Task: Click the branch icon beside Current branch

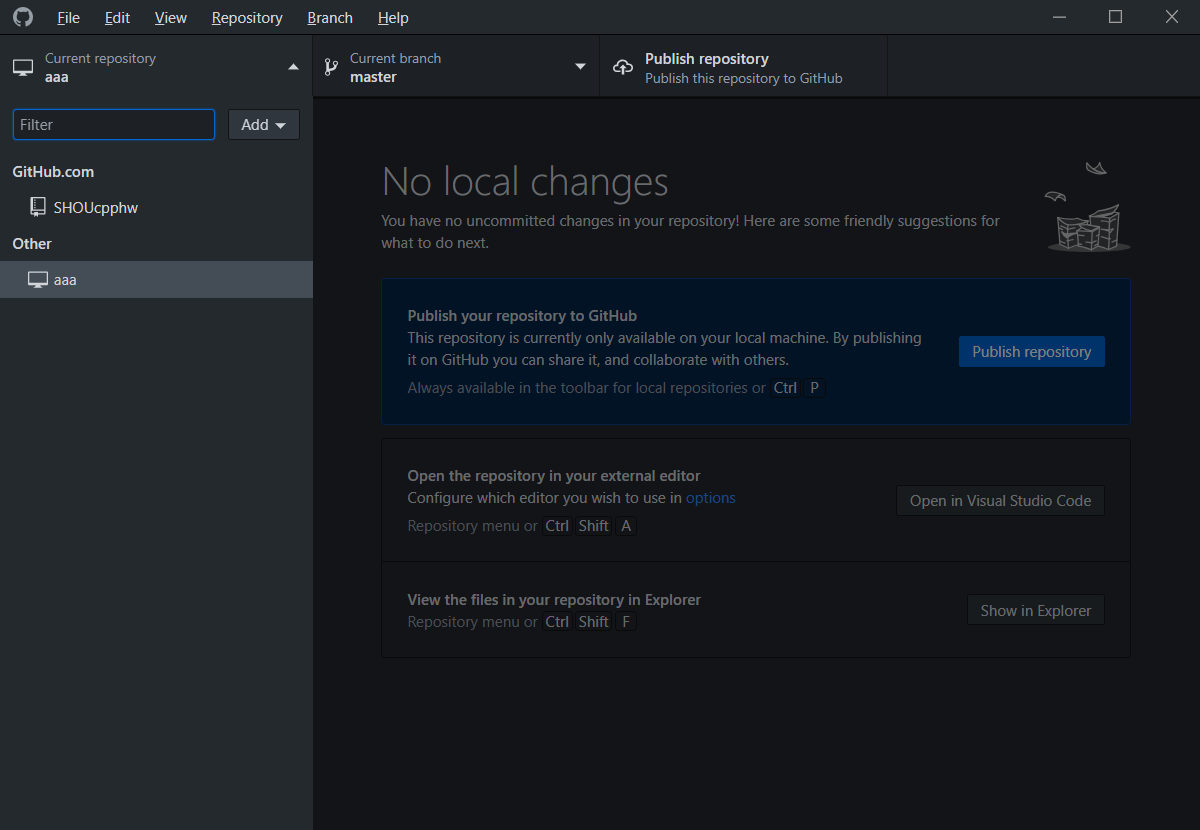Action: (x=331, y=68)
